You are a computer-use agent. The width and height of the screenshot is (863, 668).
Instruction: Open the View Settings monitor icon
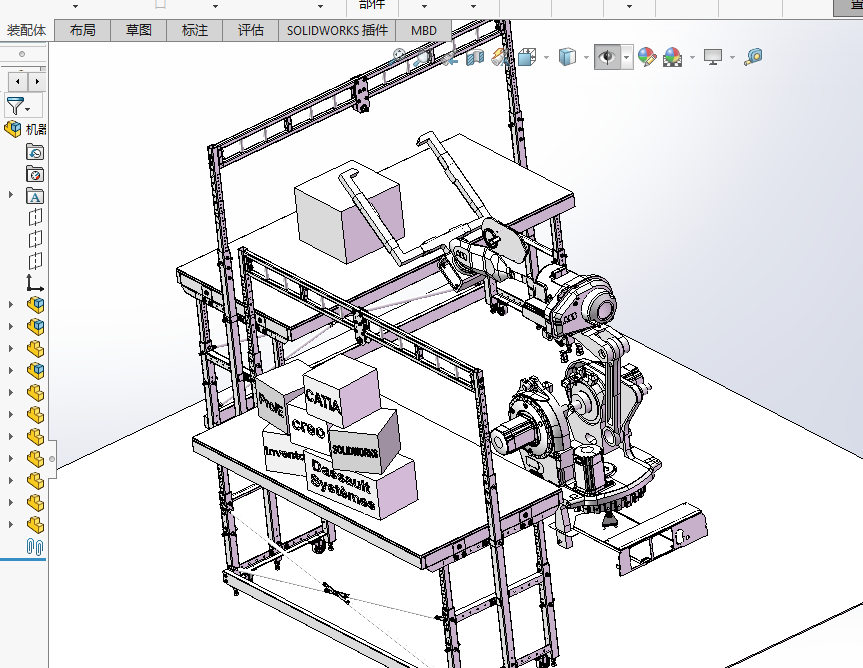click(x=712, y=58)
